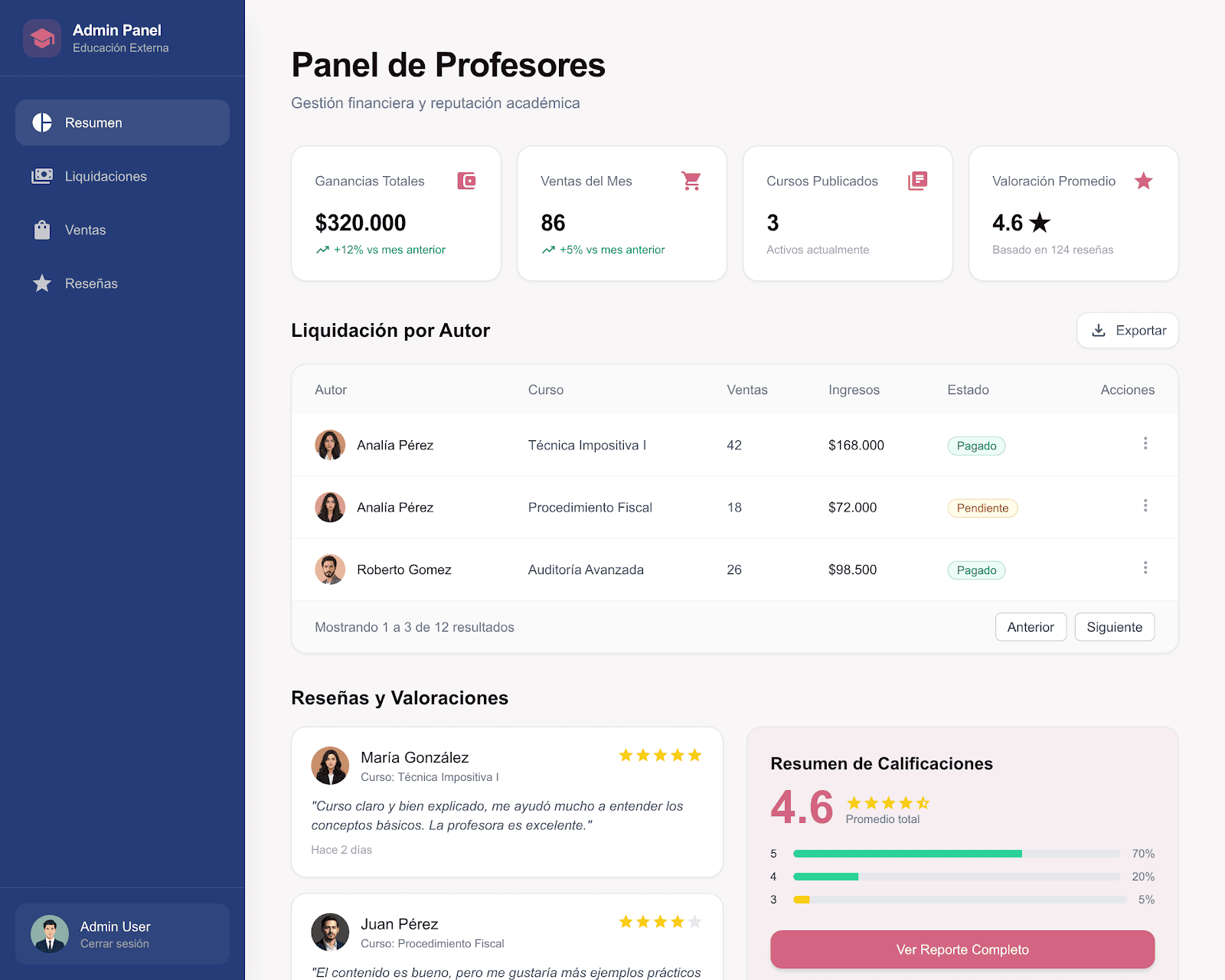Click 'Mostrando 1 a 3 de 12 resultados' text
This screenshot has width=1225, height=980.
[414, 627]
